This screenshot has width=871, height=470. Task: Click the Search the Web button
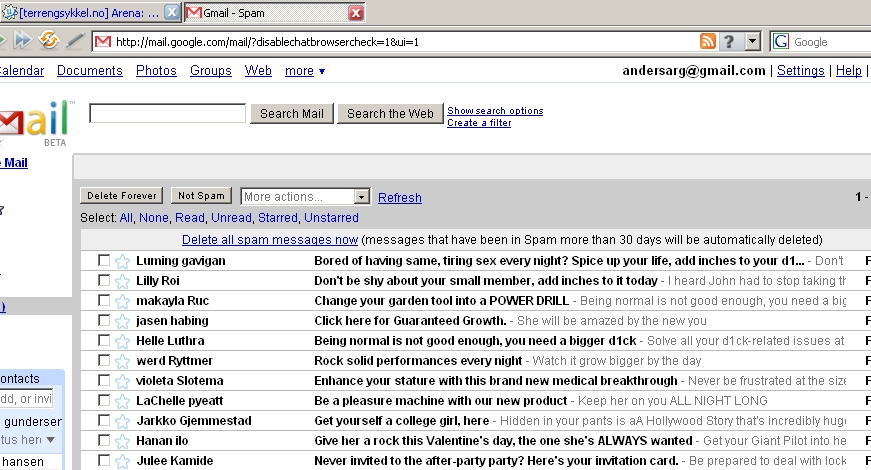pyautogui.click(x=390, y=113)
